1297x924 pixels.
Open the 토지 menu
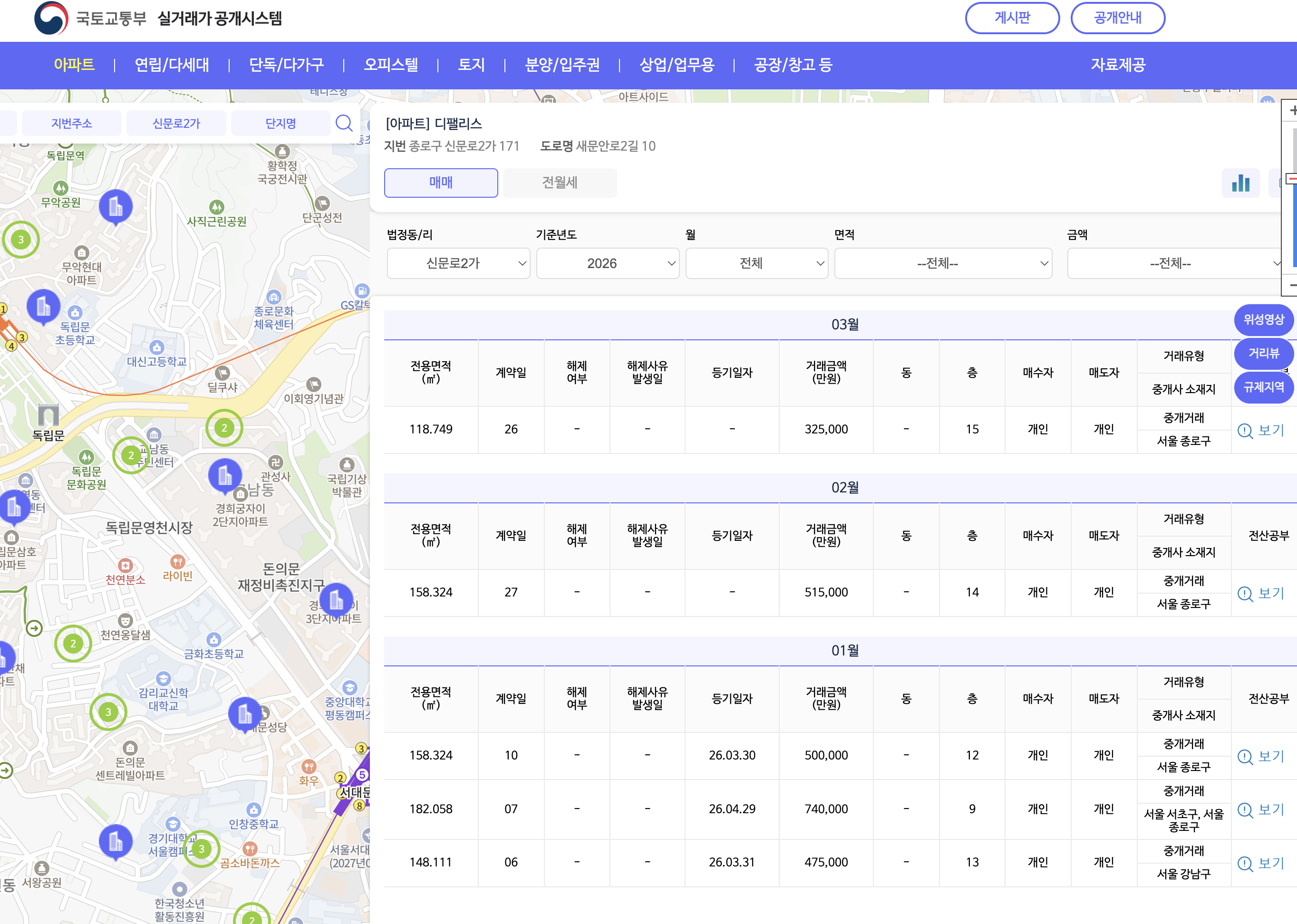[471, 65]
